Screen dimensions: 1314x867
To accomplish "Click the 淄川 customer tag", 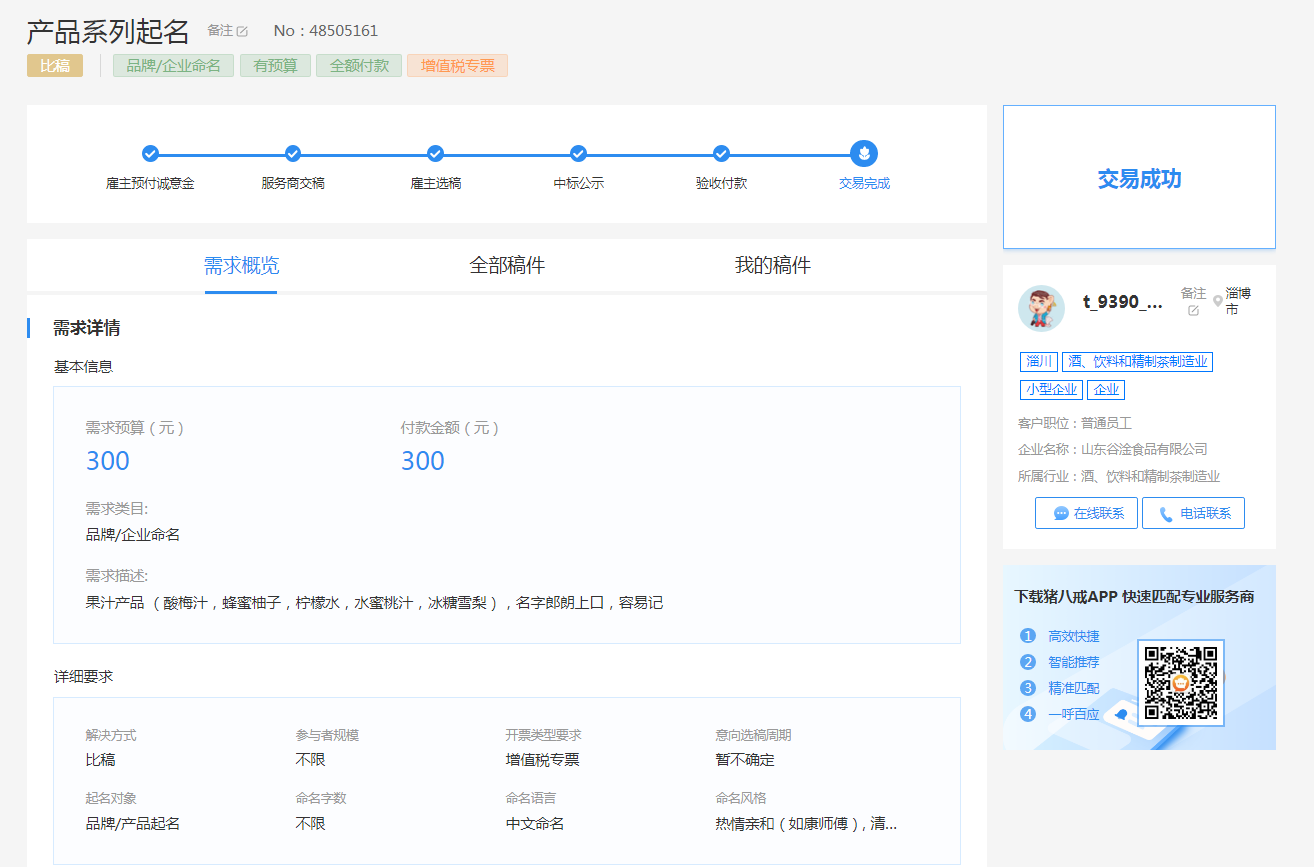I will point(1039,362).
